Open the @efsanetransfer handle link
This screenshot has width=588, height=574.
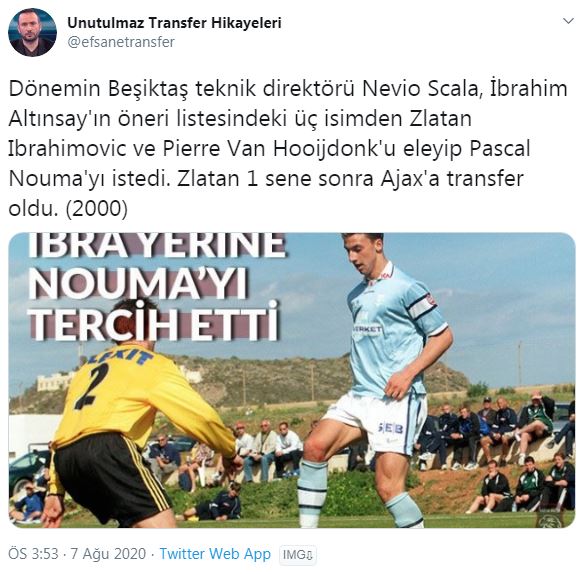point(121,42)
